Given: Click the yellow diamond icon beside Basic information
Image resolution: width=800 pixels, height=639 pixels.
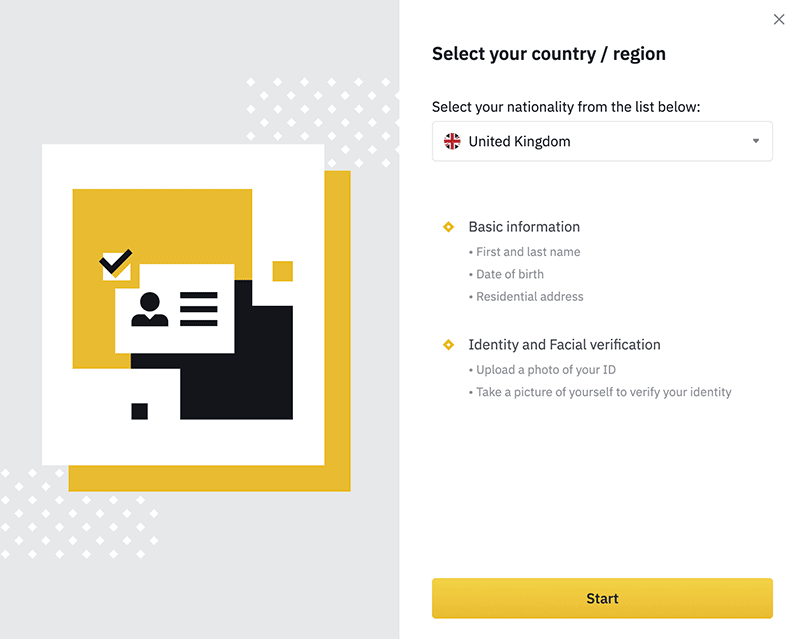Looking at the screenshot, I should (x=448, y=226).
